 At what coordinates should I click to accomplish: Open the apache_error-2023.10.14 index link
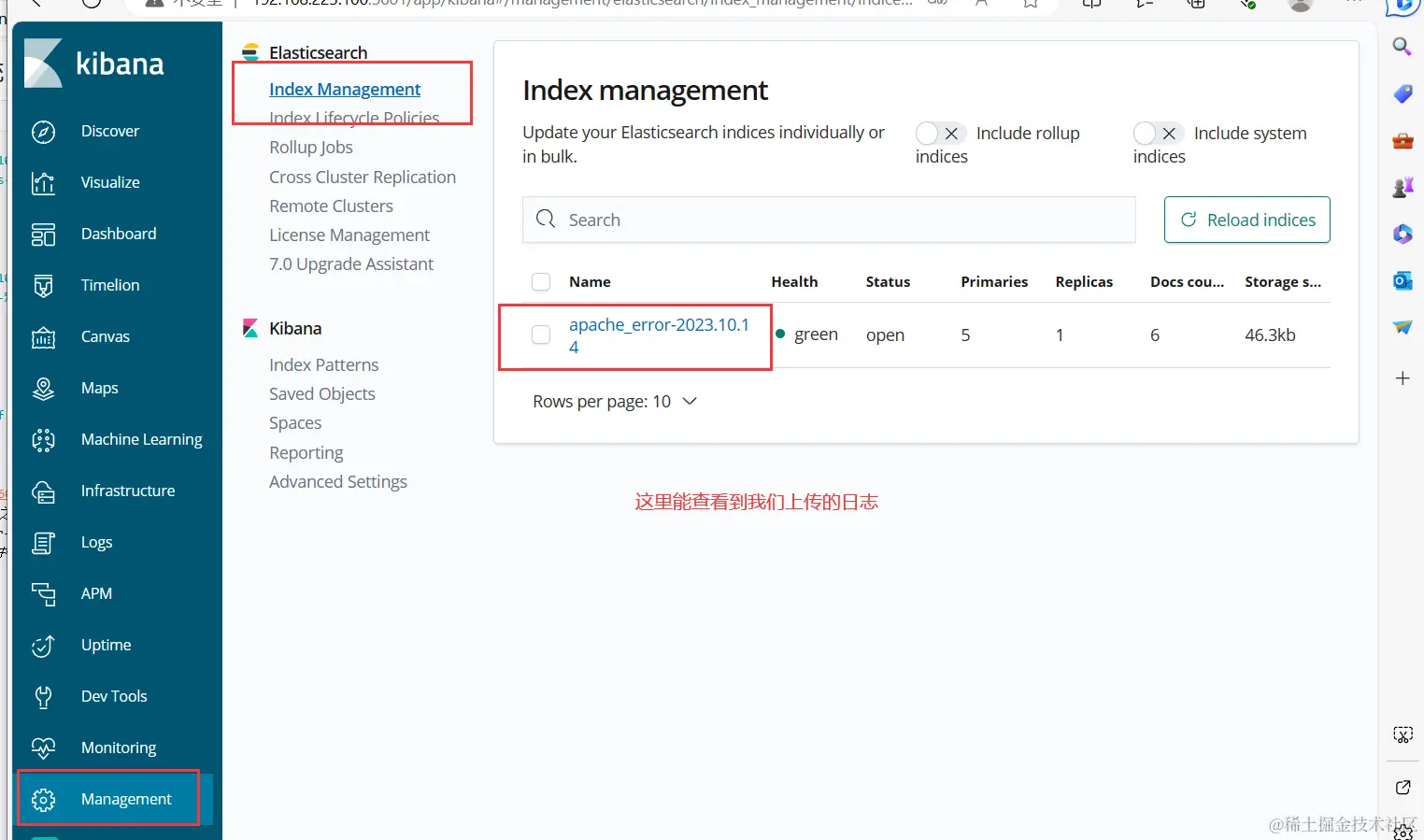coord(660,336)
